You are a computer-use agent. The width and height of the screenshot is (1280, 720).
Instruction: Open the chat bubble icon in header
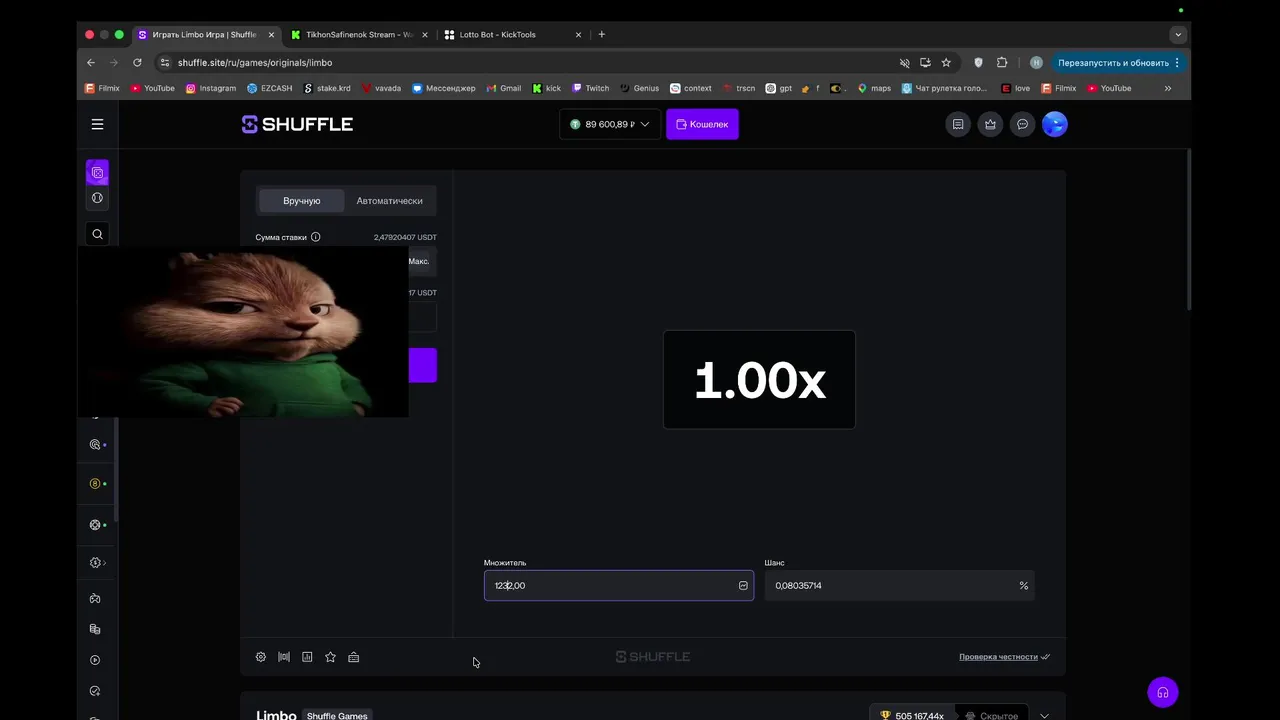pyautogui.click(x=1022, y=124)
